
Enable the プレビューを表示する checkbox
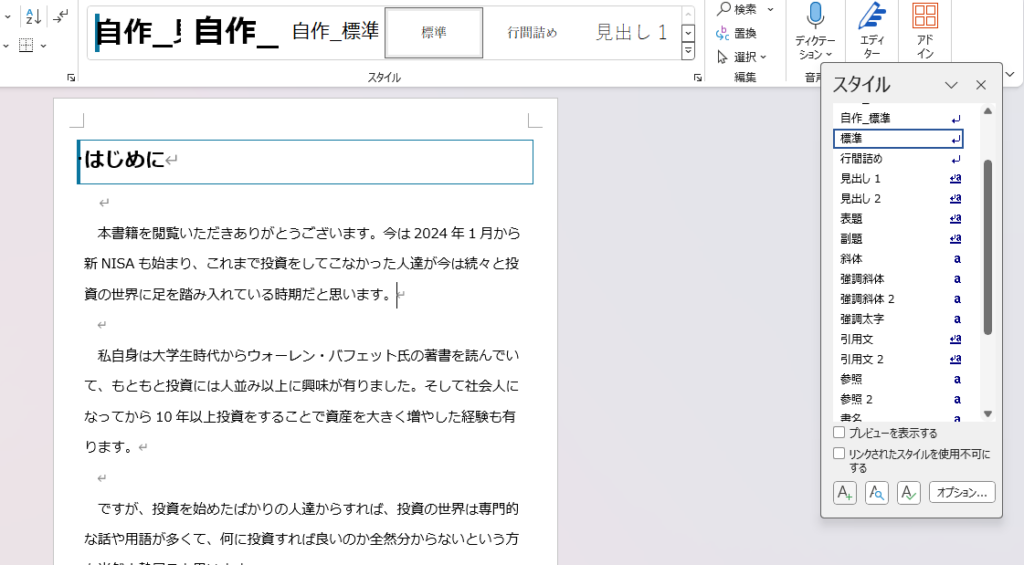(x=839, y=433)
